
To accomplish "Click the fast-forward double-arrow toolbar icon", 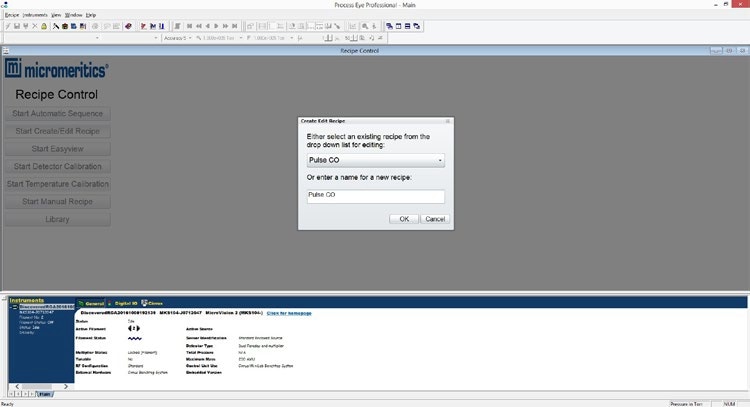I will (225, 26).
